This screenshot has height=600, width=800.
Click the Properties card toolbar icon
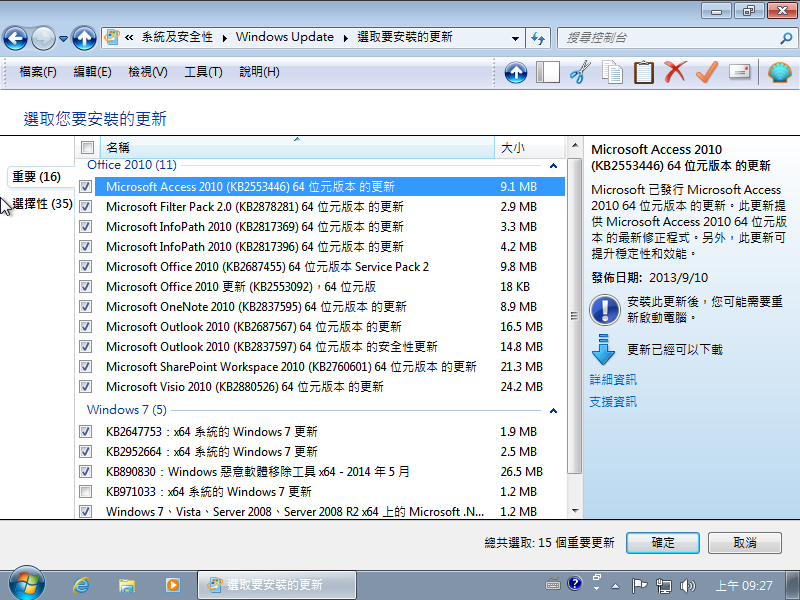(x=740, y=71)
